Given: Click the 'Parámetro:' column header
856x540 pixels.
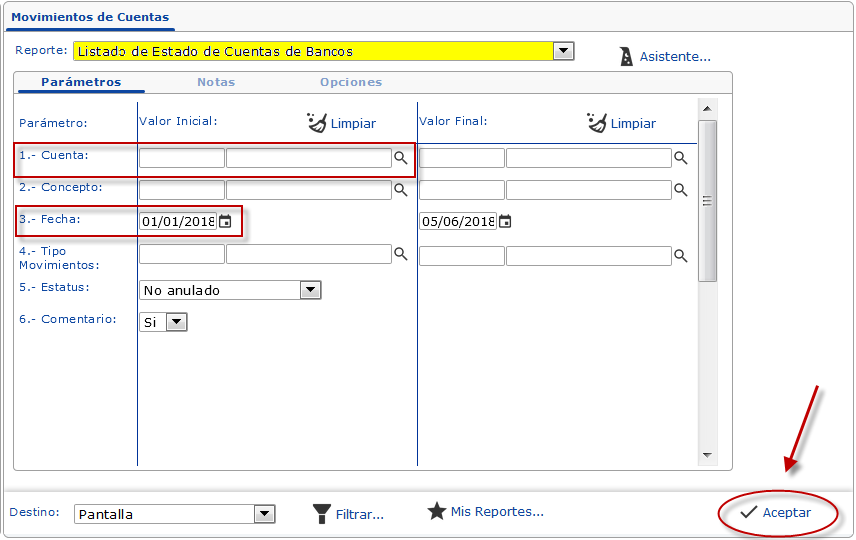Looking at the screenshot, I should click(x=53, y=123).
